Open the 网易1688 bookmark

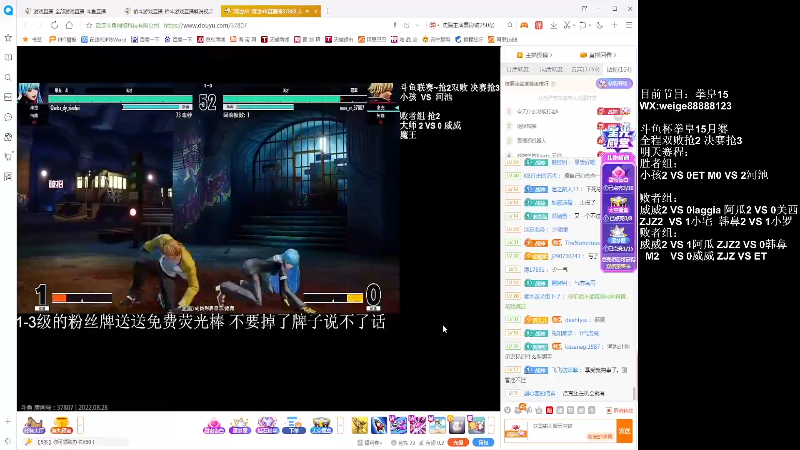coord(503,39)
